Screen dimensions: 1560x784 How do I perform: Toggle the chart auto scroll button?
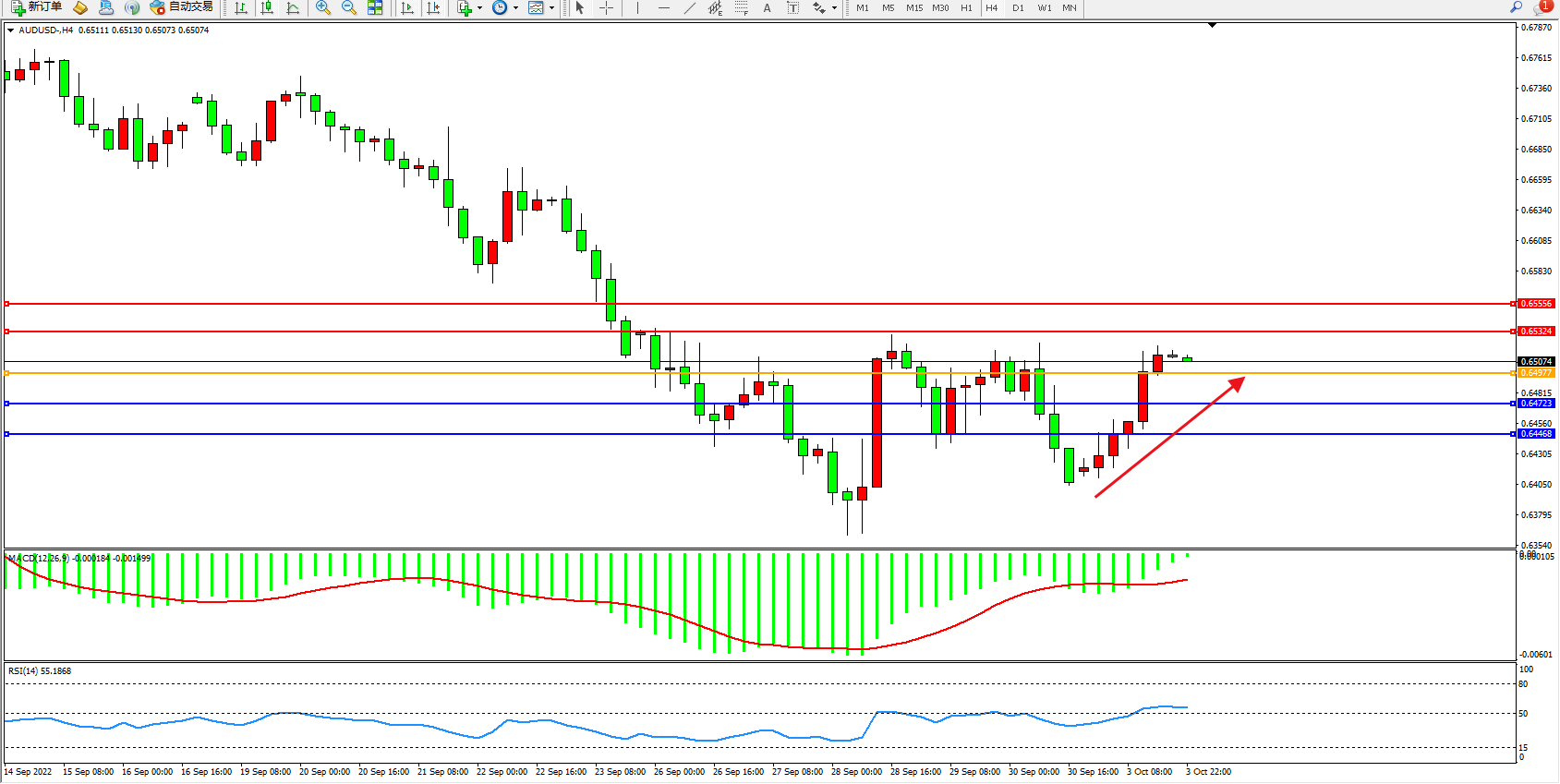click(x=407, y=7)
